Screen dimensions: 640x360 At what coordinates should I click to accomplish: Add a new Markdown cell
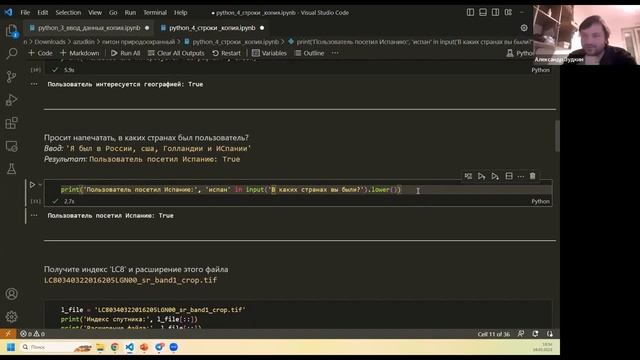coord(80,53)
